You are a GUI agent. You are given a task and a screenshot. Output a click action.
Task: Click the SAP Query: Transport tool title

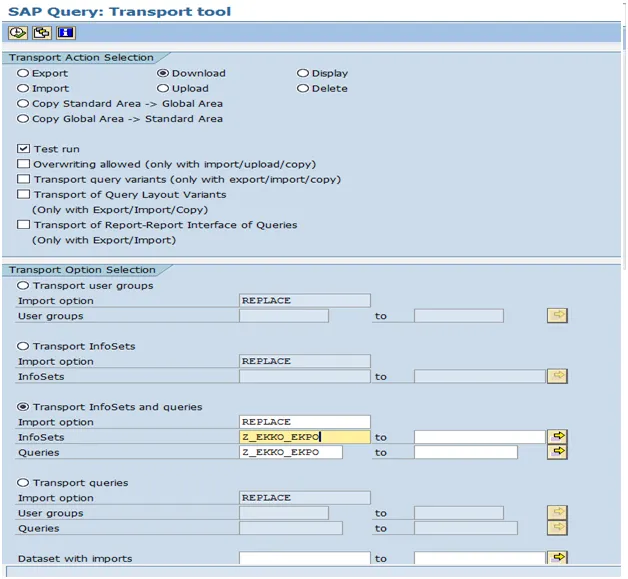click(x=119, y=11)
